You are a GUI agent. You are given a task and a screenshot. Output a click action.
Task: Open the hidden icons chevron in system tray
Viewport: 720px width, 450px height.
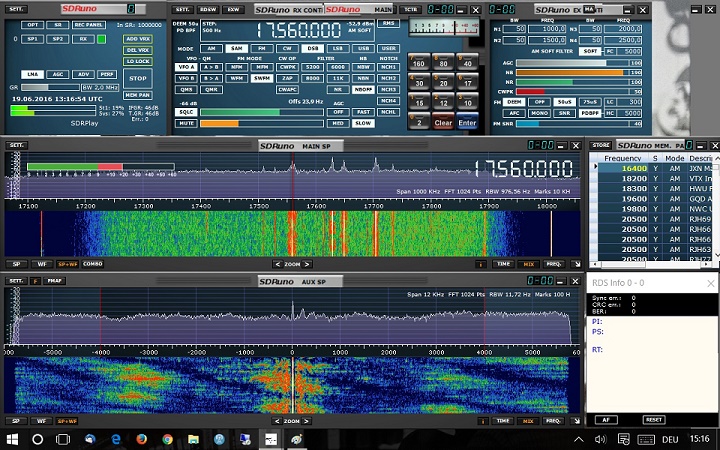(579, 439)
